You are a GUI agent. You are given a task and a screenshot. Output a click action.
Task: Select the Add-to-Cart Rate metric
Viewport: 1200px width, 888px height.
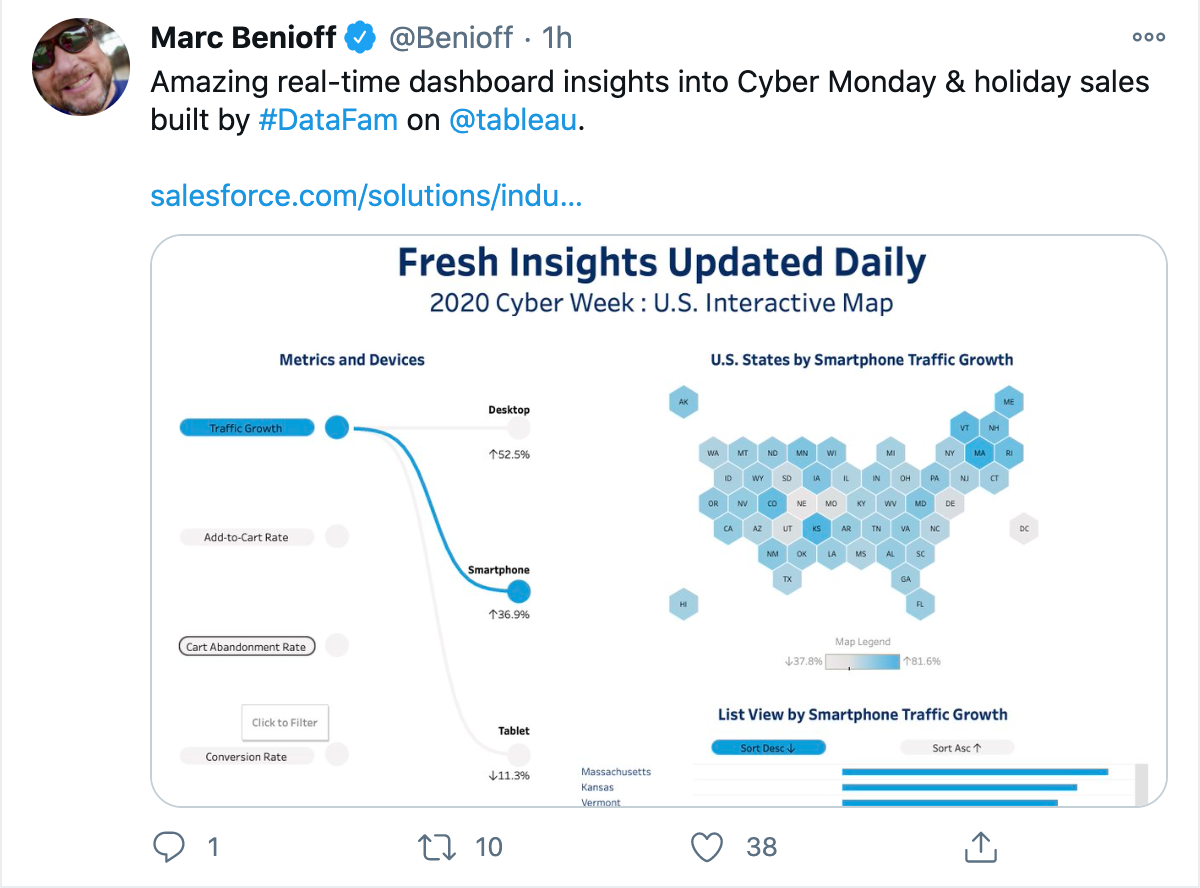(246, 537)
